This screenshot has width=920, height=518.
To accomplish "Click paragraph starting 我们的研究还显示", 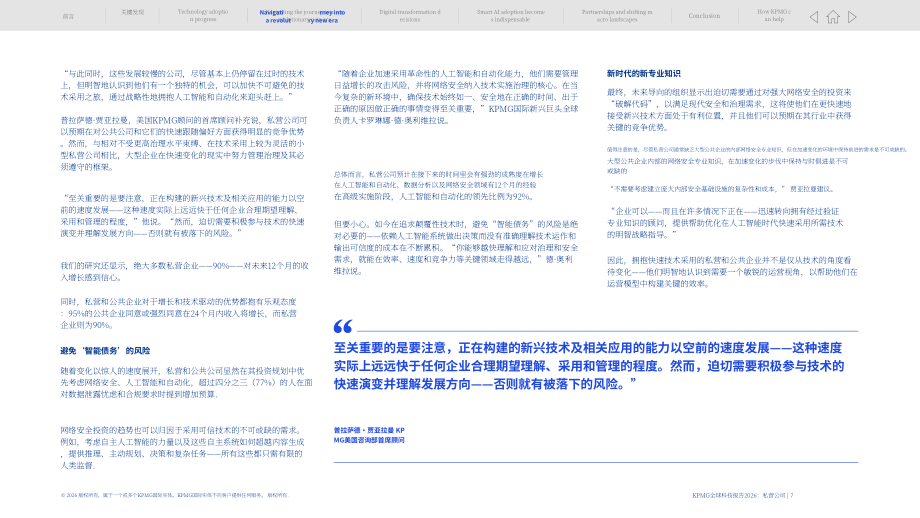I will [x=185, y=272].
